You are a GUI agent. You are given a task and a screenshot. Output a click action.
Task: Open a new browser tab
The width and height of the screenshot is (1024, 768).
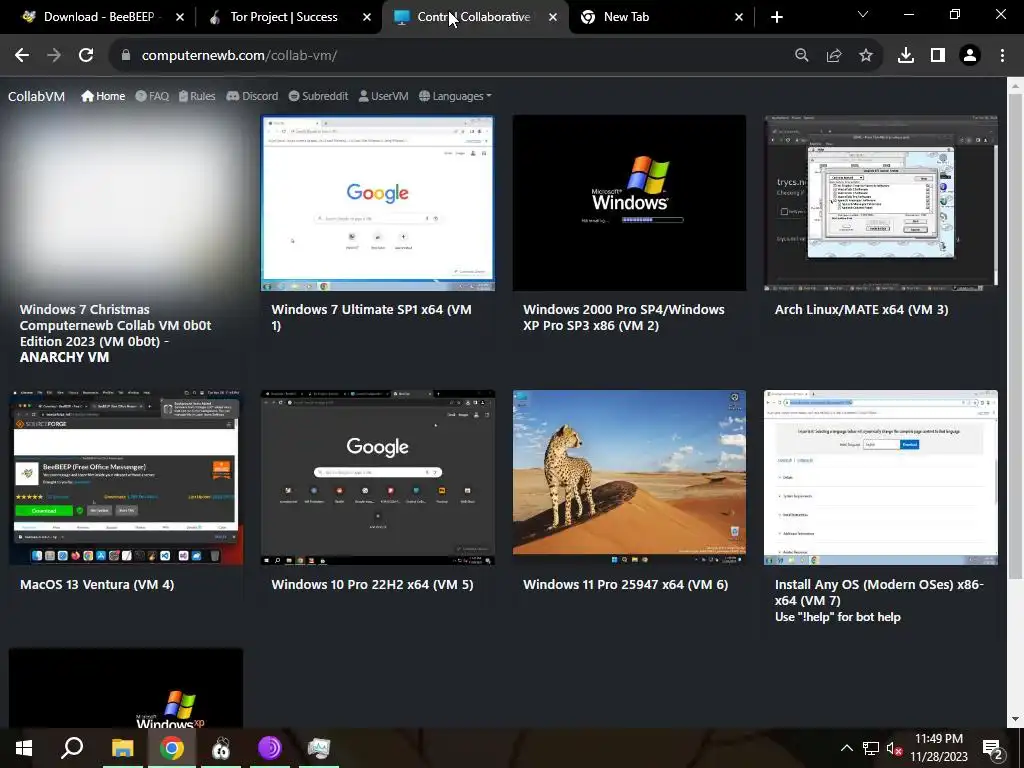[x=776, y=17]
